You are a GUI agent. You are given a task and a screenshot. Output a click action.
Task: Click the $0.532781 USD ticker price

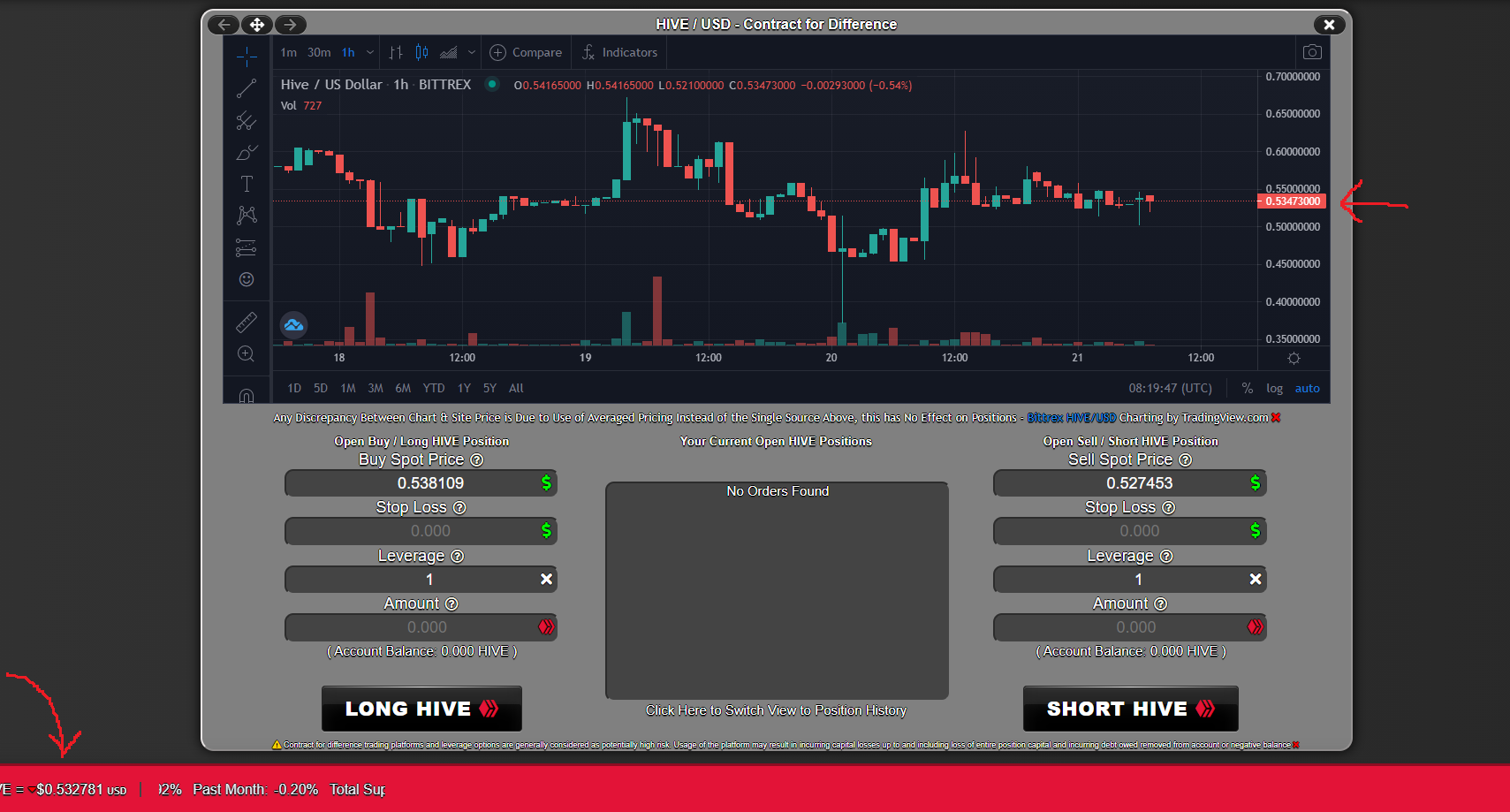click(81, 790)
